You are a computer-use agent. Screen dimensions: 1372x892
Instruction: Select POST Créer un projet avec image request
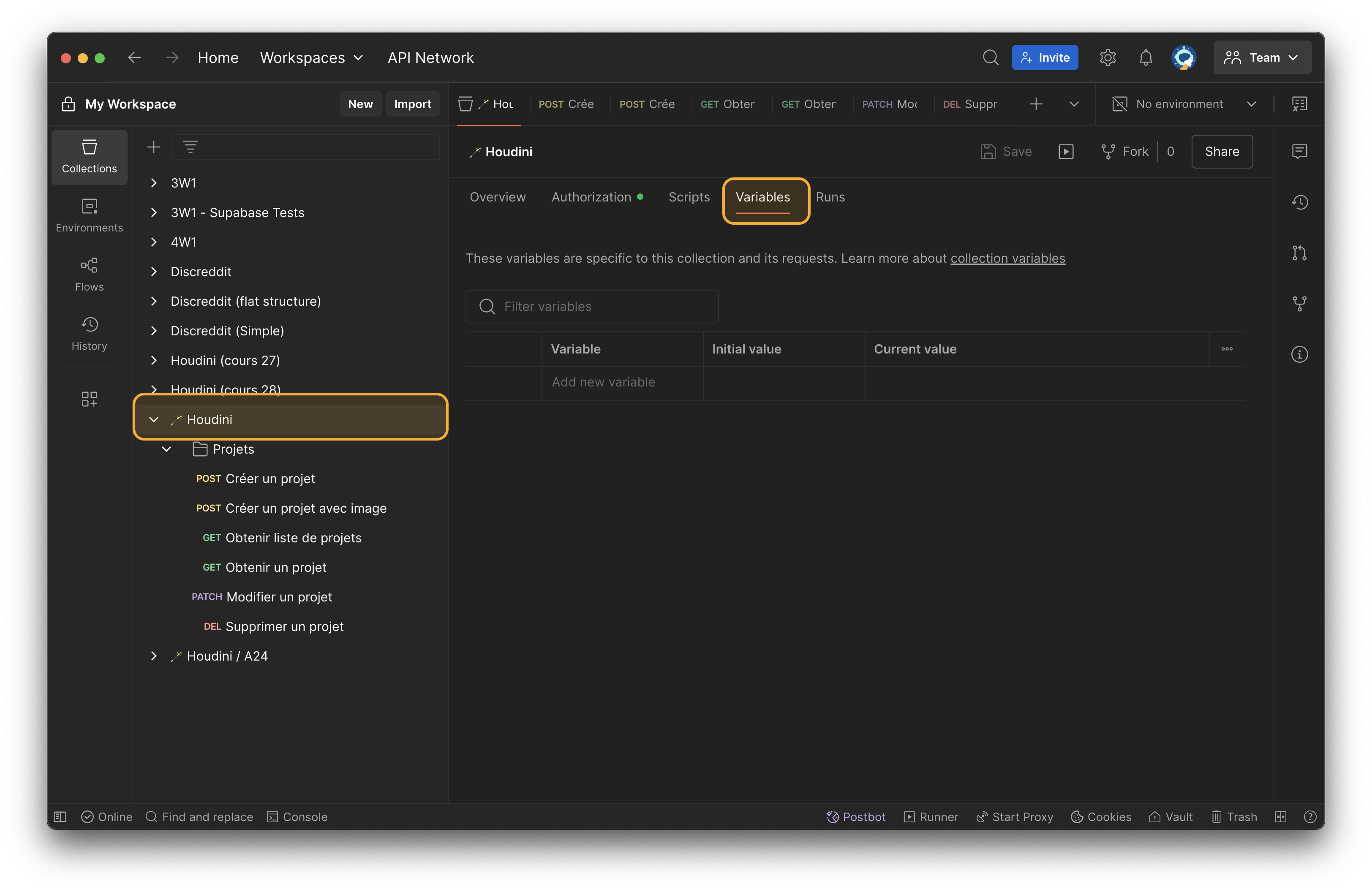291,508
